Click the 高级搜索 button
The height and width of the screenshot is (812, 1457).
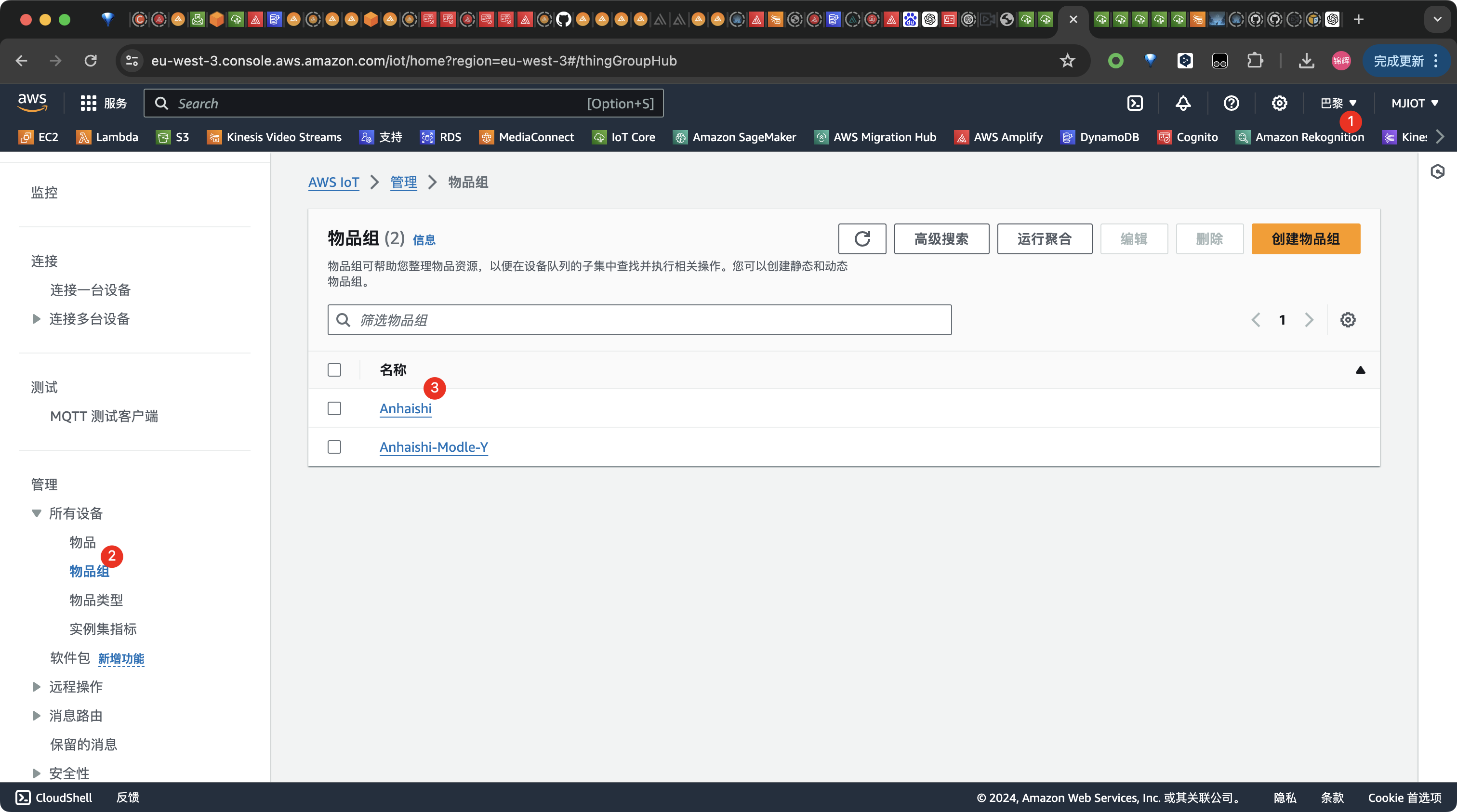[941, 238]
